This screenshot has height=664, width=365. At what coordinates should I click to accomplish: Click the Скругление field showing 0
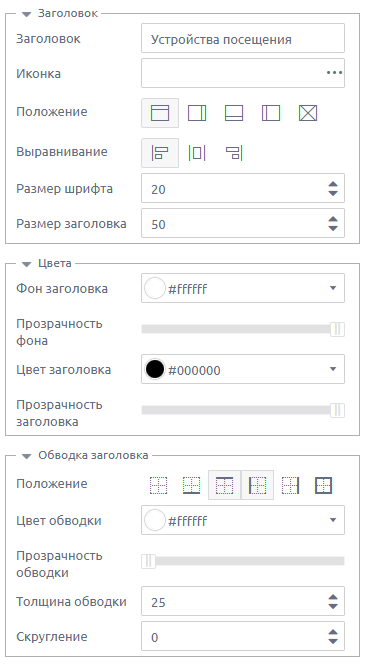(x=243, y=636)
